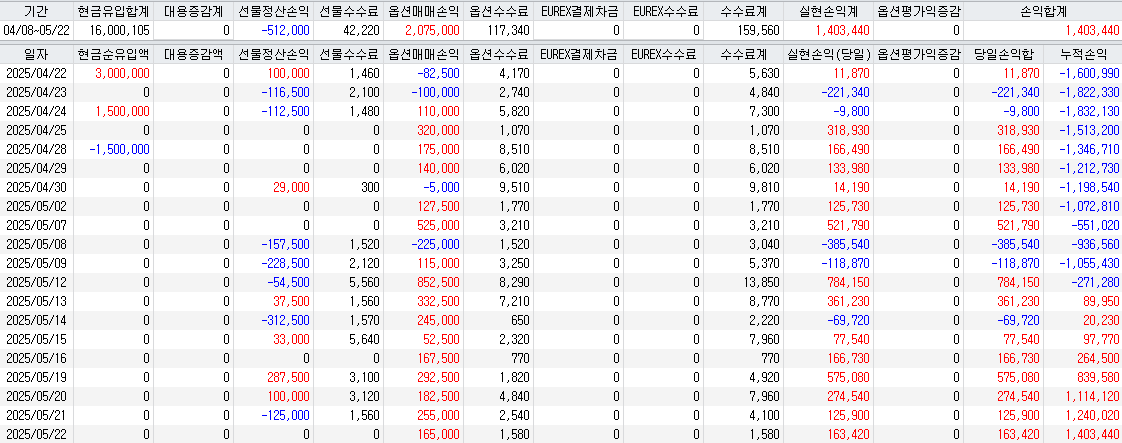The width and height of the screenshot is (1122, 443).
Task: Select the option trading total 2,075,000
Action: click(432, 30)
